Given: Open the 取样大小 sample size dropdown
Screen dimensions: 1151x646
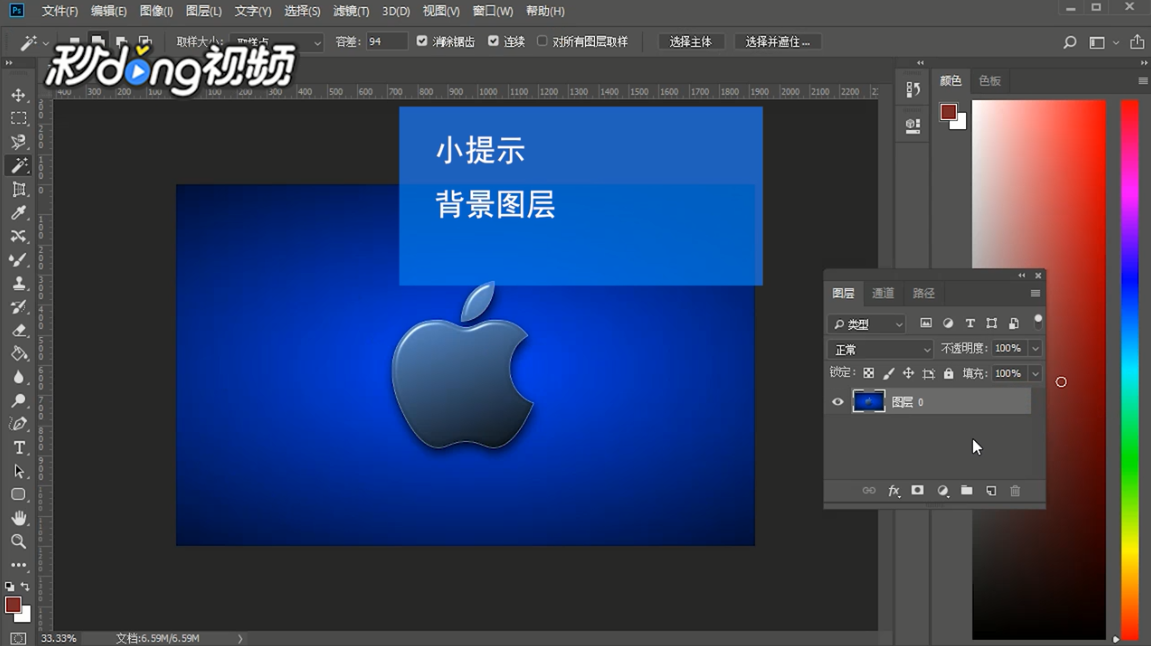Looking at the screenshot, I should point(277,42).
